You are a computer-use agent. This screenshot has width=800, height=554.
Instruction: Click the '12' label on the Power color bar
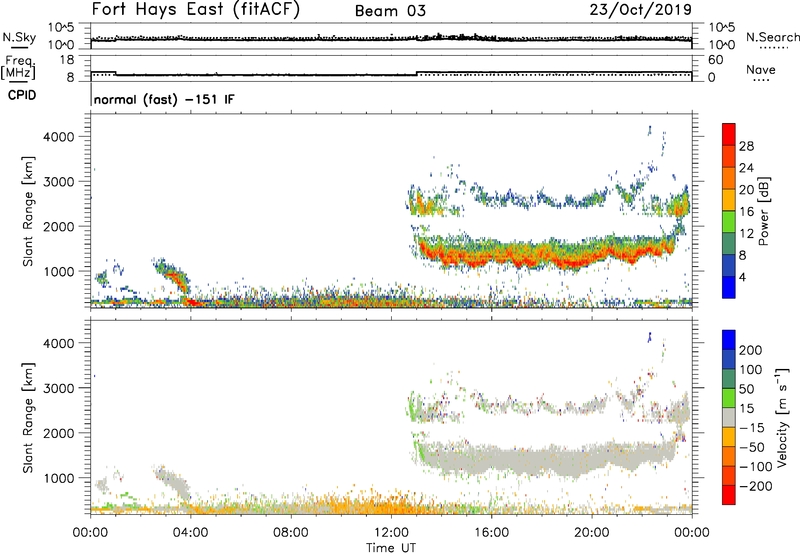pos(746,234)
